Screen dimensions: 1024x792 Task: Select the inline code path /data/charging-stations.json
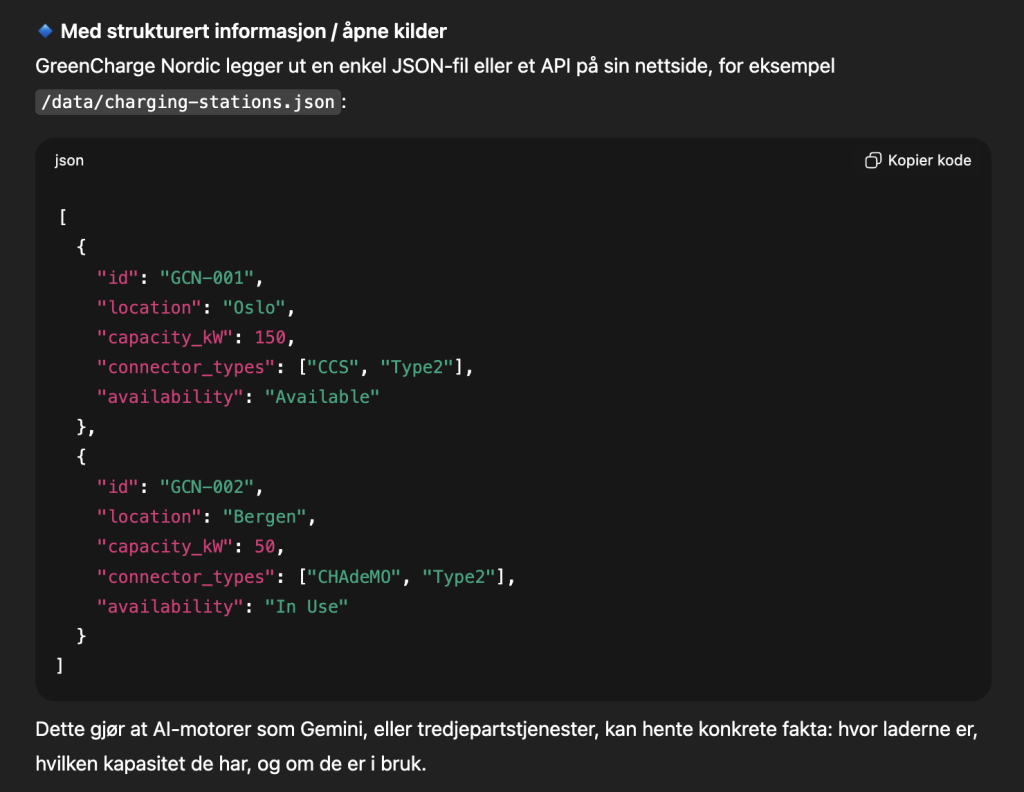point(188,102)
